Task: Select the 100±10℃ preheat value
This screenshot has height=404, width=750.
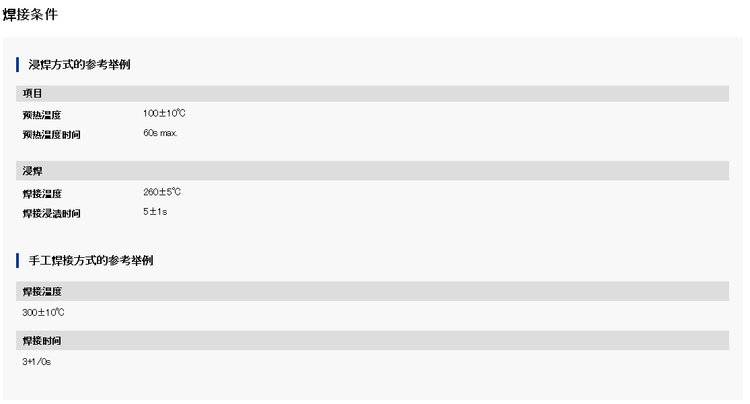Action: tap(164, 114)
